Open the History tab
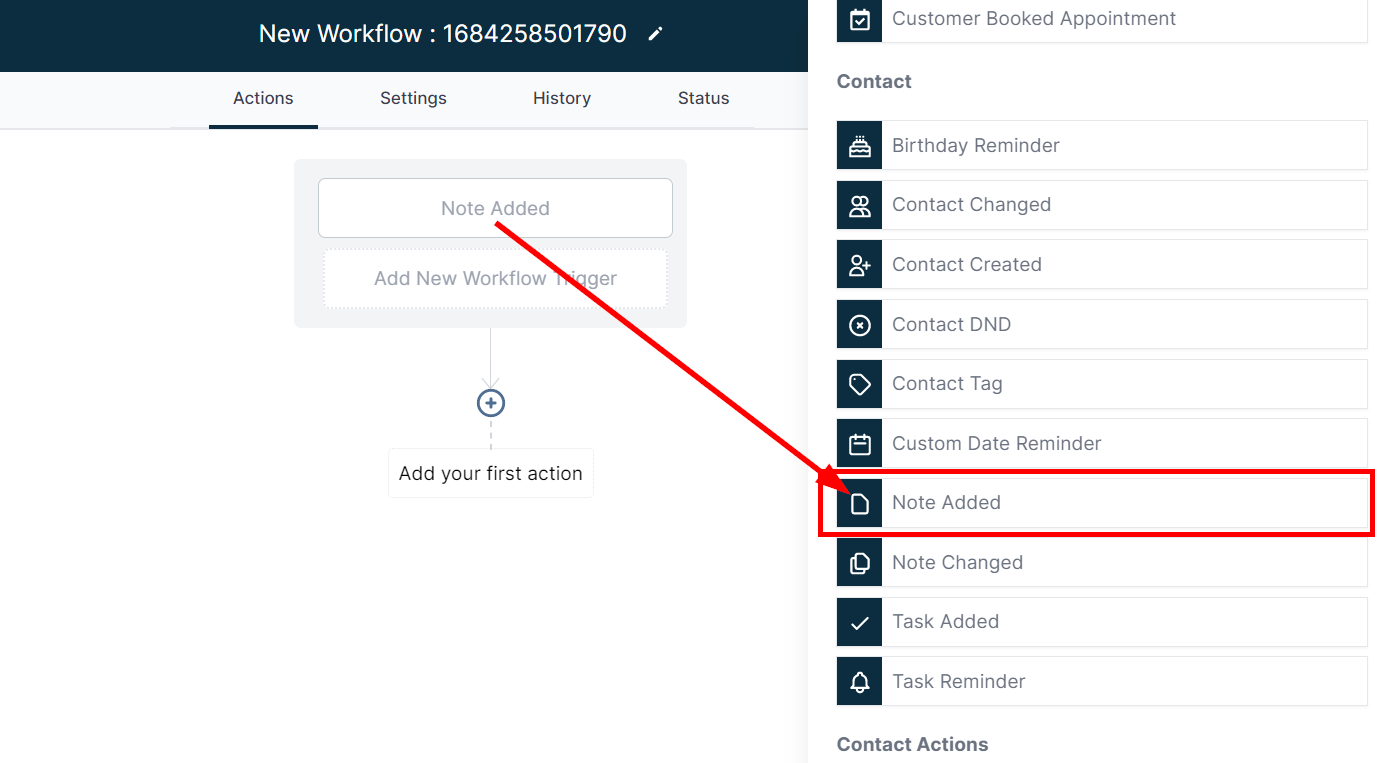The height and width of the screenshot is (763, 1391). [x=561, y=98]
